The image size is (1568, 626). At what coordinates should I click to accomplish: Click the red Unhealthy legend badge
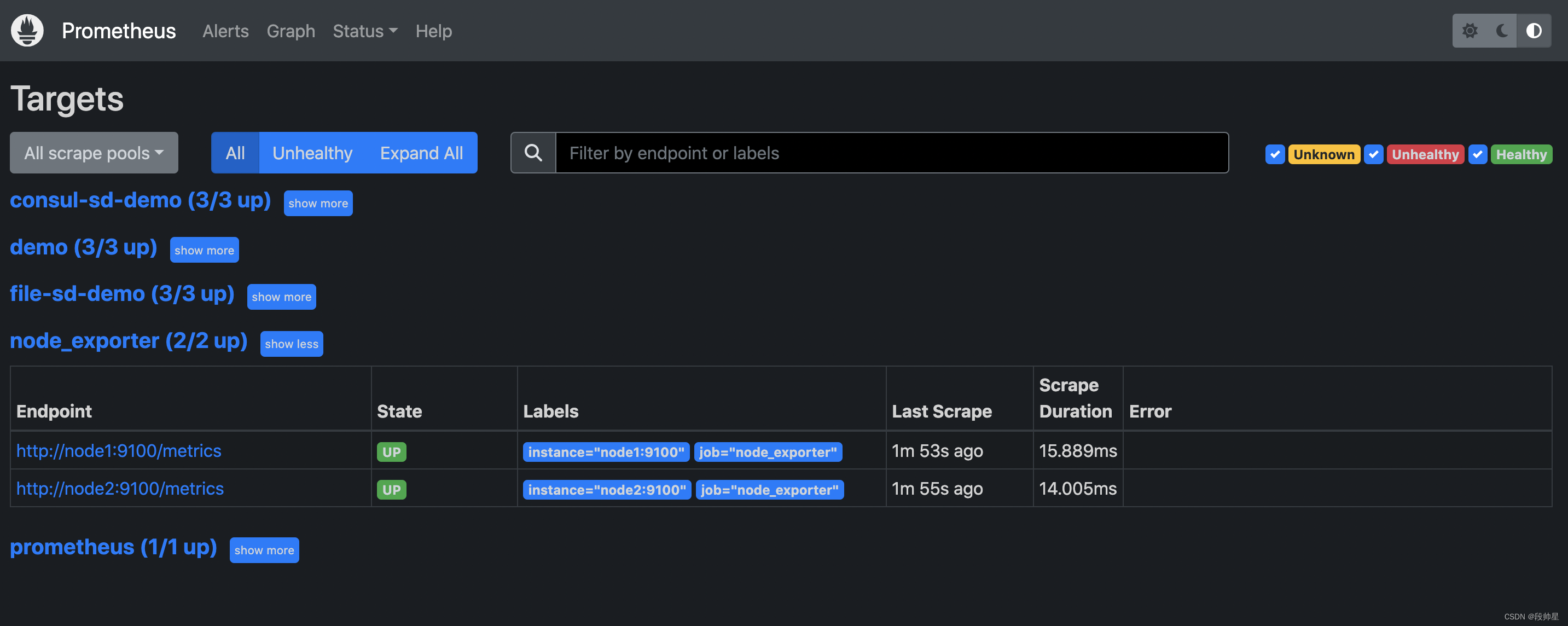click(1425, 154)
